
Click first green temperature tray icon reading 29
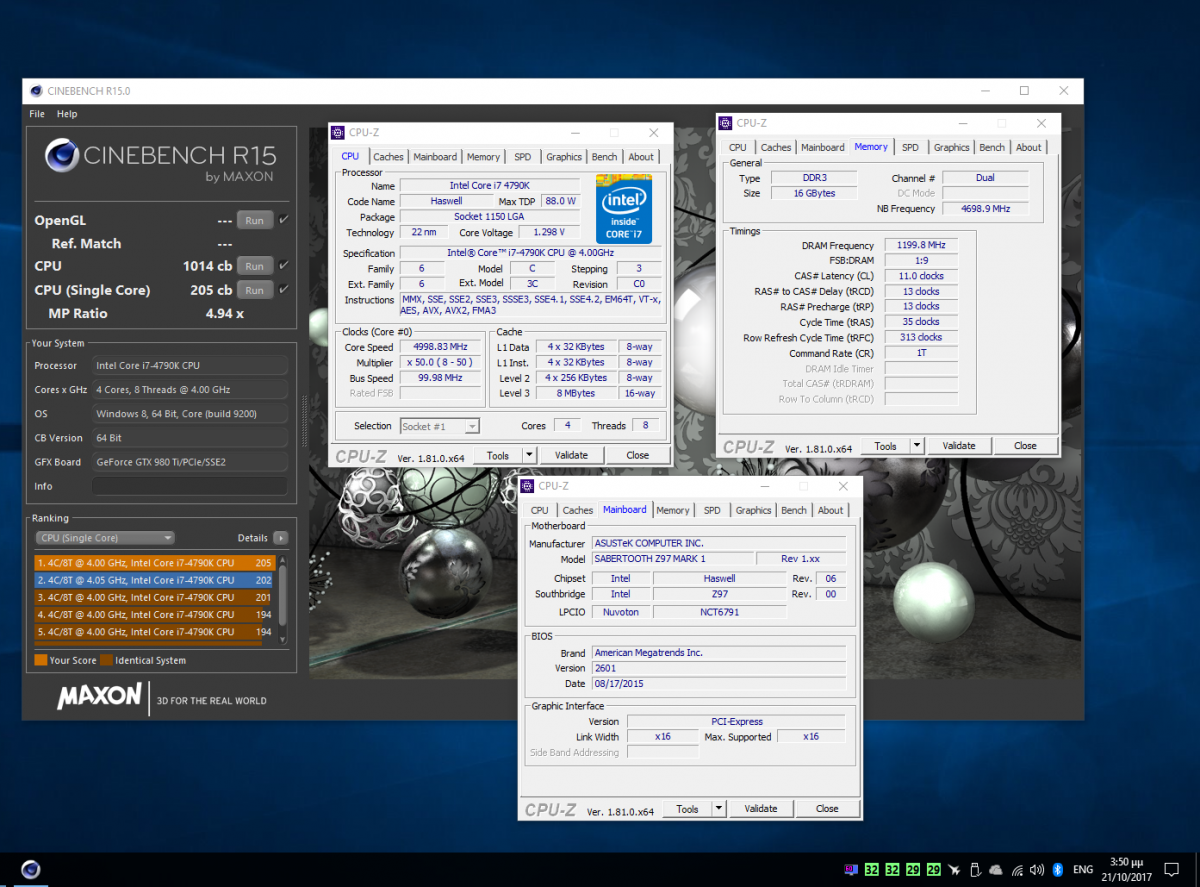913,869
